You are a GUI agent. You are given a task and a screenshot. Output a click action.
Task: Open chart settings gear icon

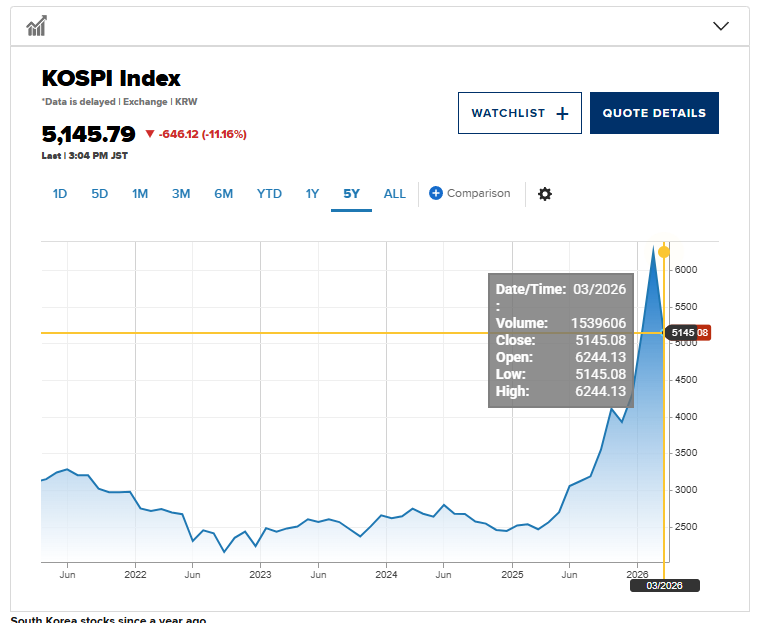click(x=545, y=194)
